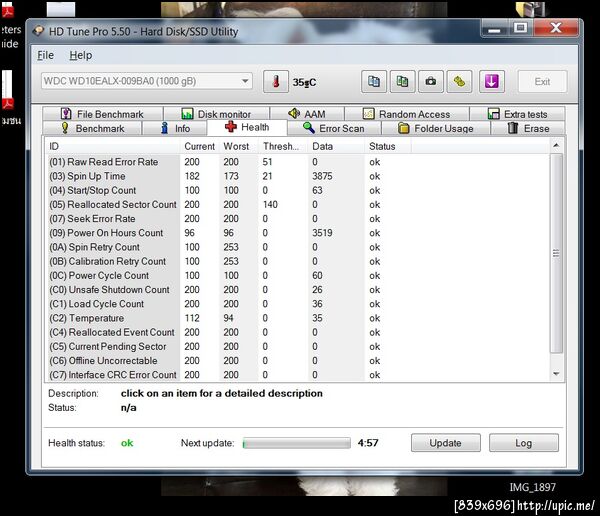Click HD Tune title bar app icon
600x516 pixels.
pos(39,31)
